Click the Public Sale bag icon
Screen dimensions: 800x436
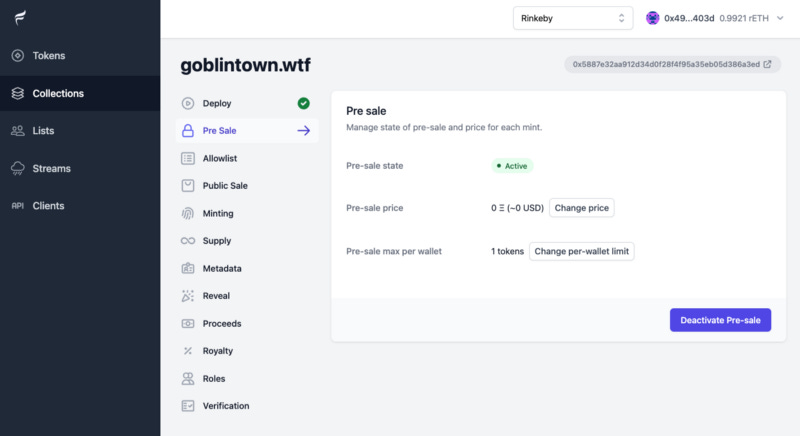click(x=188, y=186)
